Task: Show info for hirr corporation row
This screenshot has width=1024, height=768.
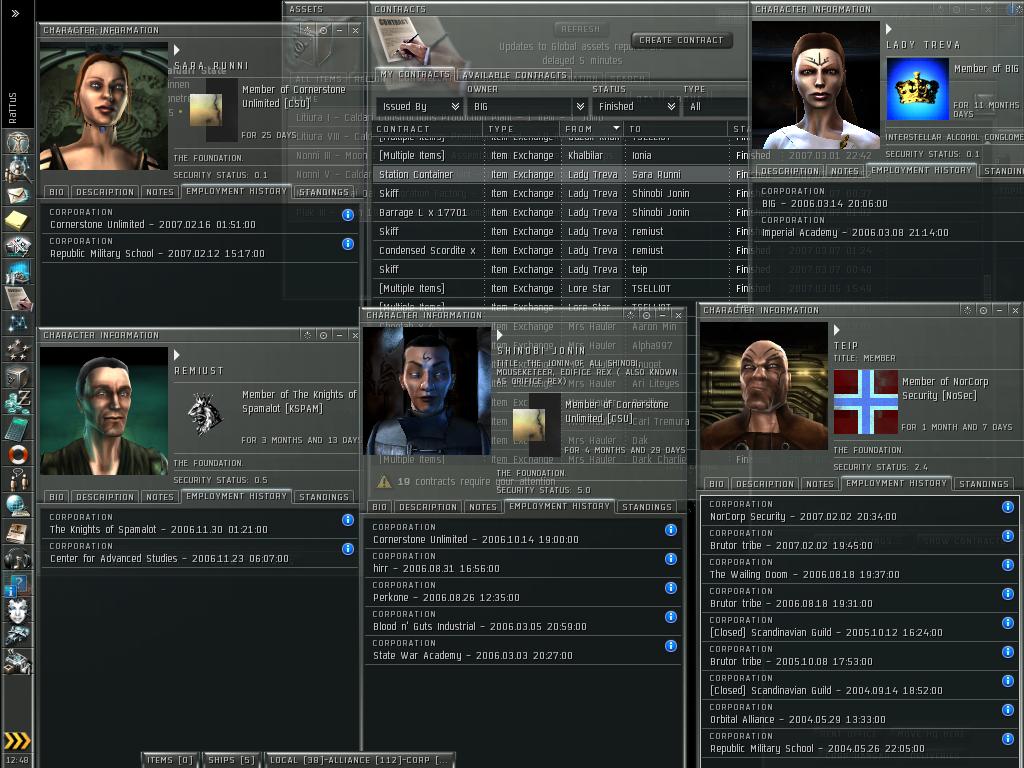Action: [x=671, y=558]
